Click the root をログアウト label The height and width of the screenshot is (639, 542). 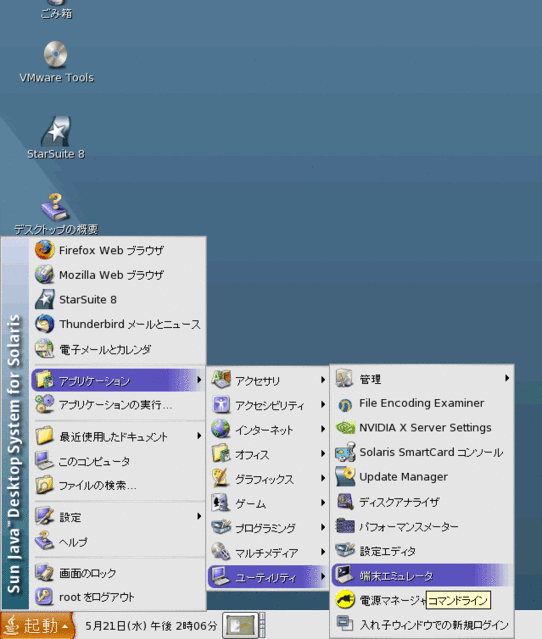[x=97, y=597]
